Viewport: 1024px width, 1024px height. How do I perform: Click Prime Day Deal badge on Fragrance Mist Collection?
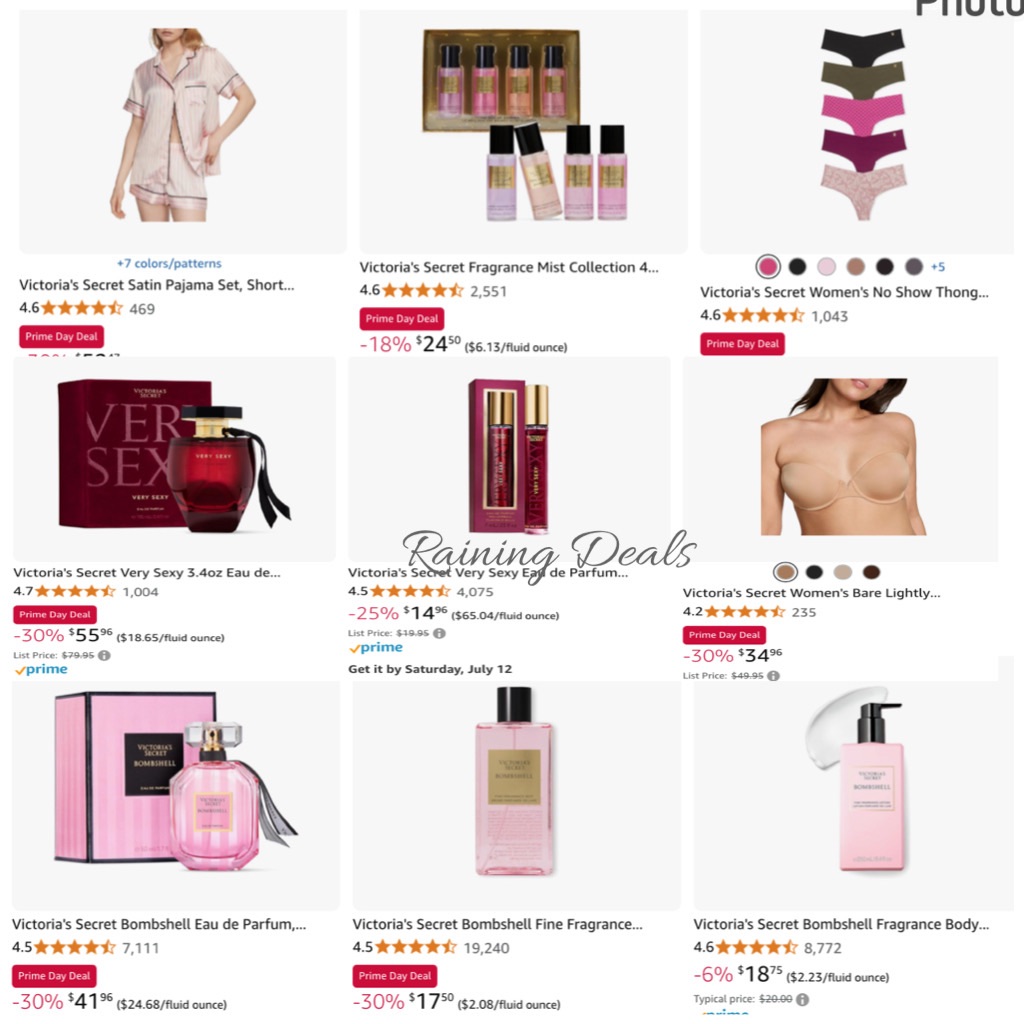[x=402, y=319]
